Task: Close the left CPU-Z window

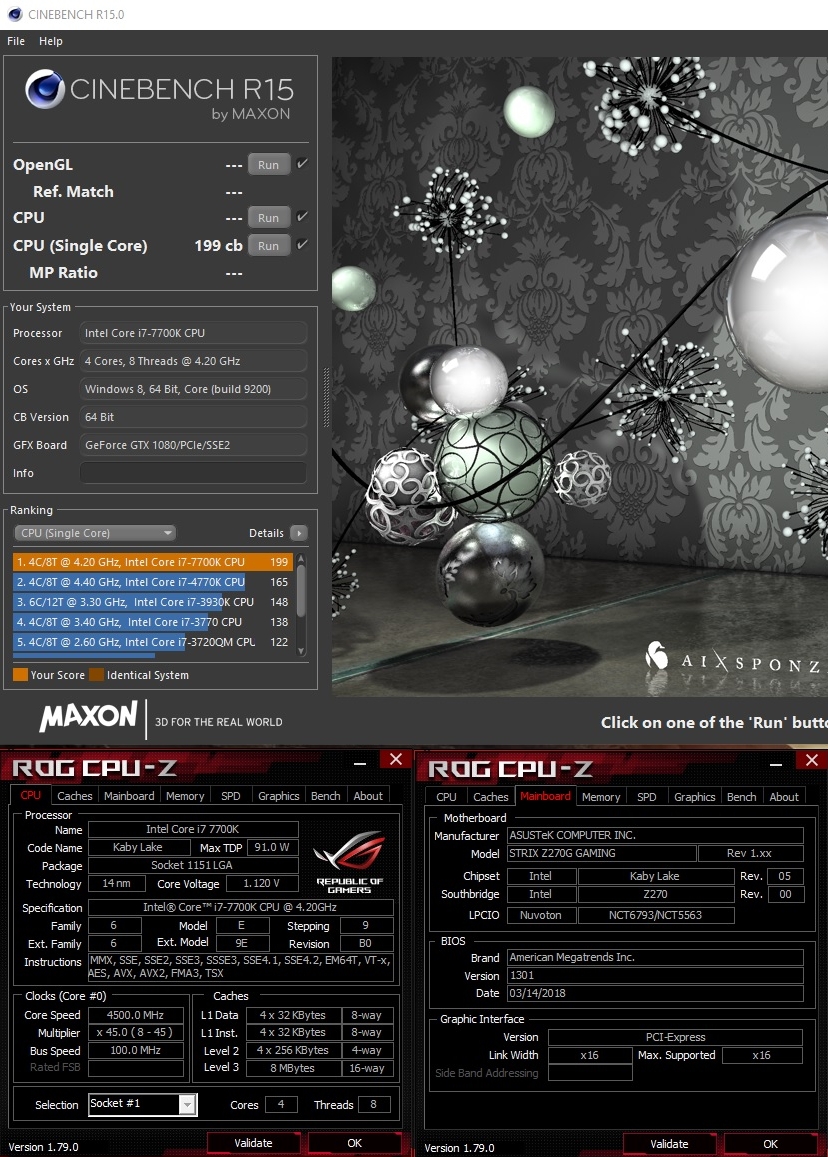Action: [x=396, y=759]
